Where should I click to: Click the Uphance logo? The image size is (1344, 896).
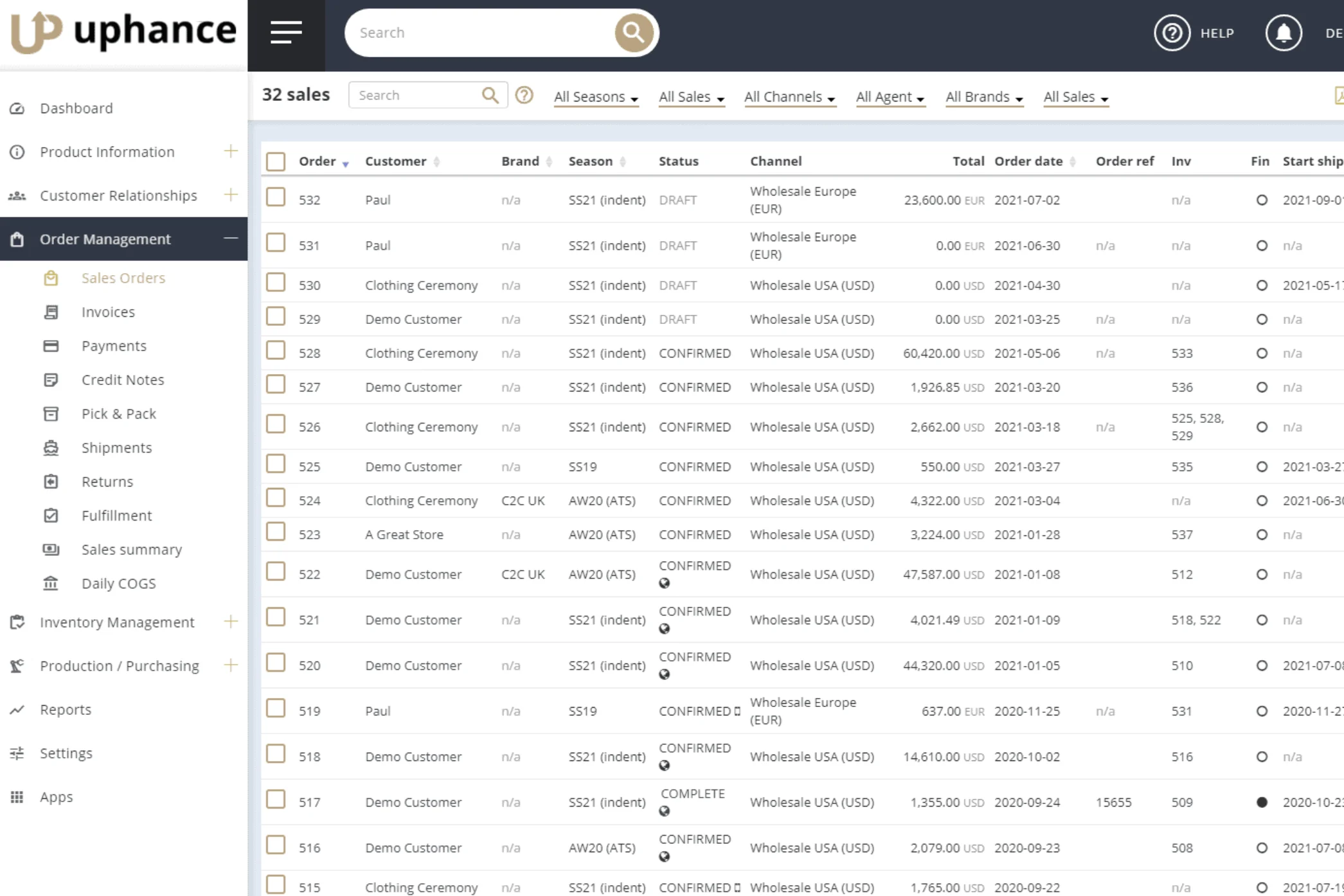tap(123, 32)
